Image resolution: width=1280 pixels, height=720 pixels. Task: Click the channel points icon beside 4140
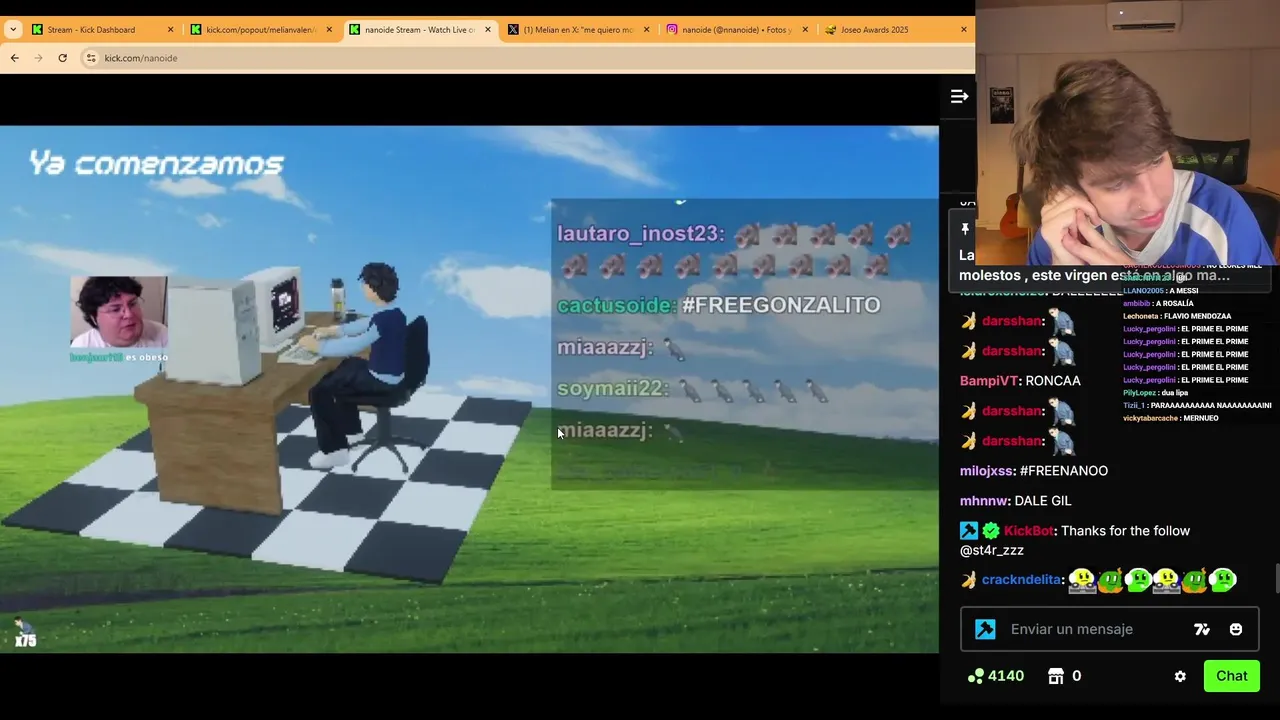click(x=975, y=676)
